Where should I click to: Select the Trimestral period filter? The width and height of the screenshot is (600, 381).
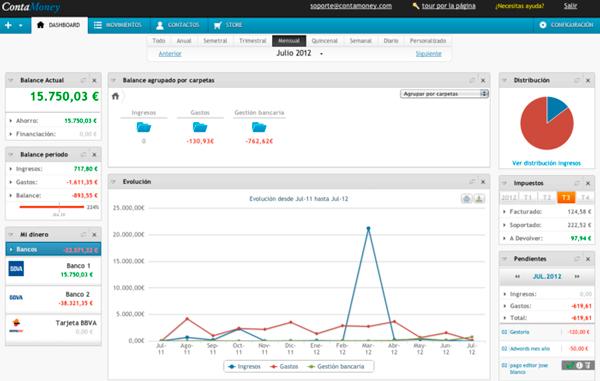pyautogui.click(x=253, y=41)
